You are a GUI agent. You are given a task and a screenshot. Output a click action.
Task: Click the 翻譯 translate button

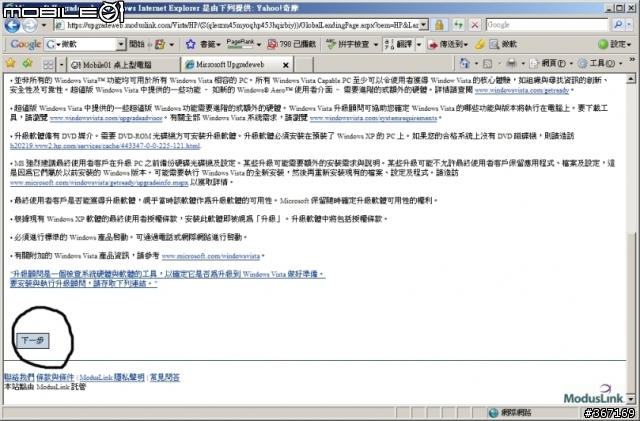(x=398, y=44)
